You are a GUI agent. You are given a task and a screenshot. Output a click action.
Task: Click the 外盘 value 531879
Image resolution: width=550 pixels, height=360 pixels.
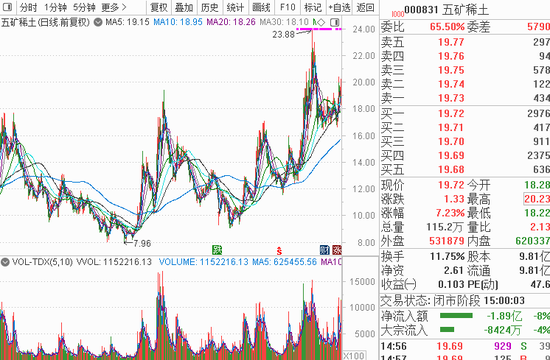tap(447, 241)
